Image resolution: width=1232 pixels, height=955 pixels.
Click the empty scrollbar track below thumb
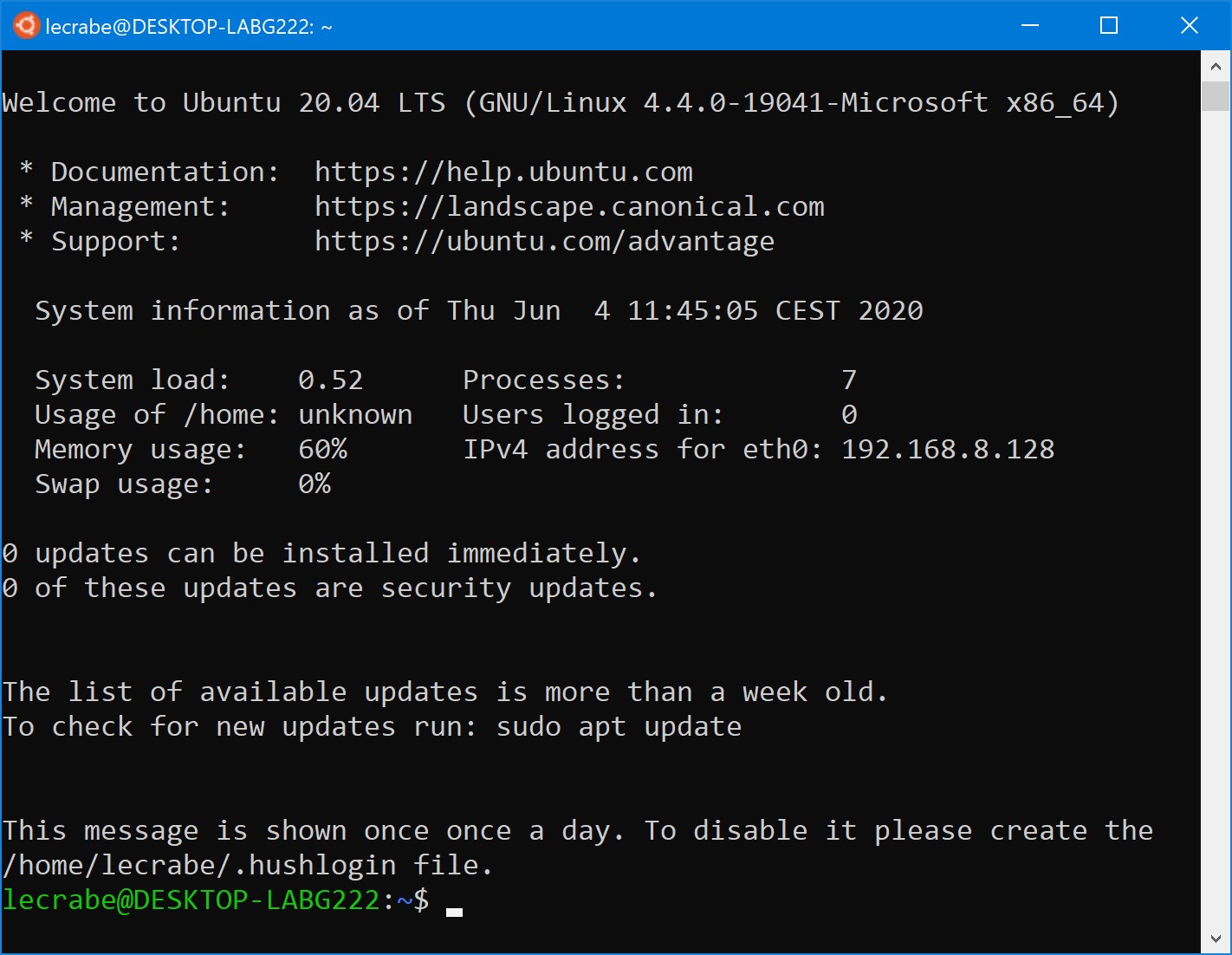tap(1216, 518)
